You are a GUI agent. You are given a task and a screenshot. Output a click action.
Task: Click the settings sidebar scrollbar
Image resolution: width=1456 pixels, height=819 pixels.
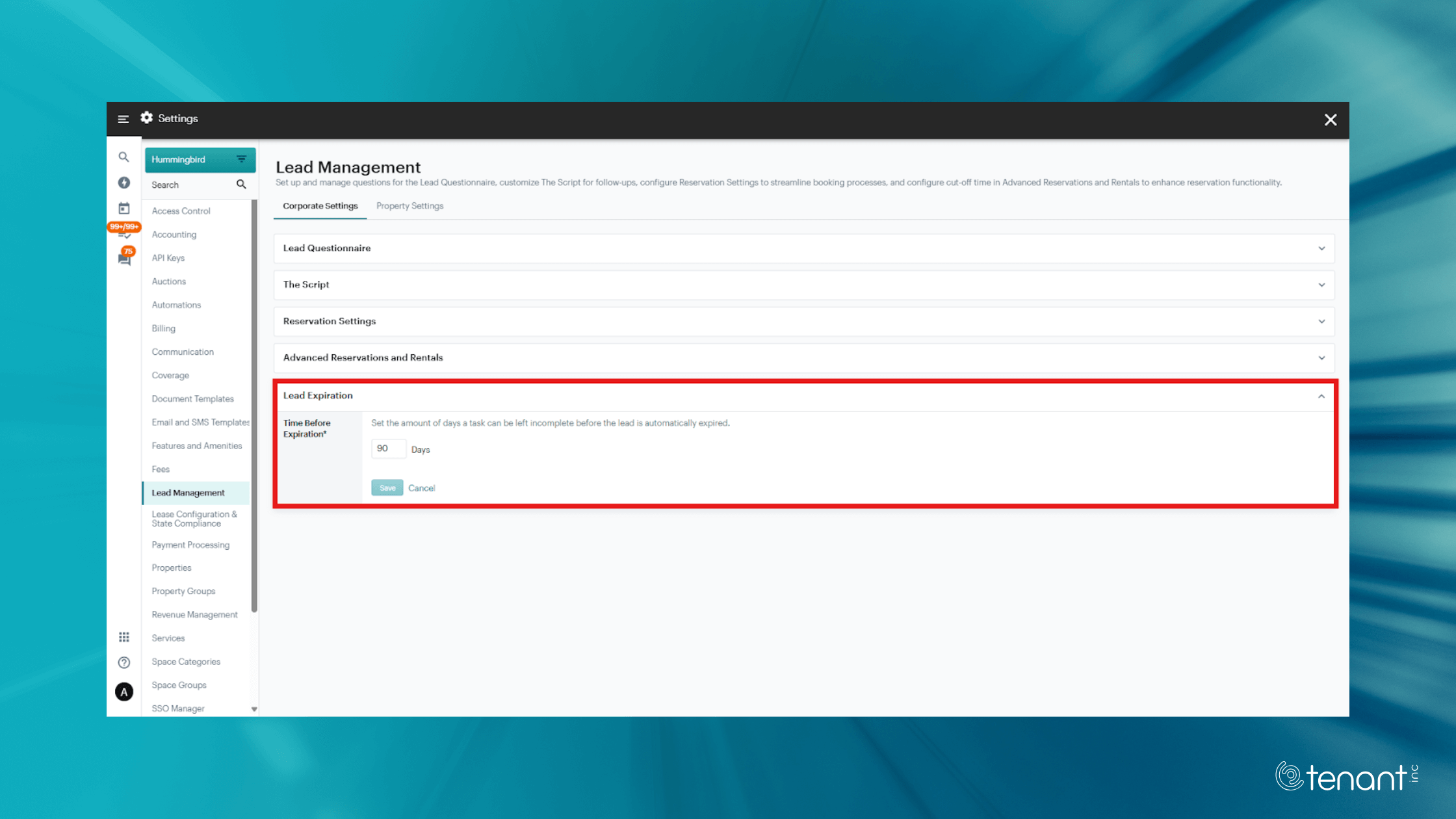tap(254, 403)
